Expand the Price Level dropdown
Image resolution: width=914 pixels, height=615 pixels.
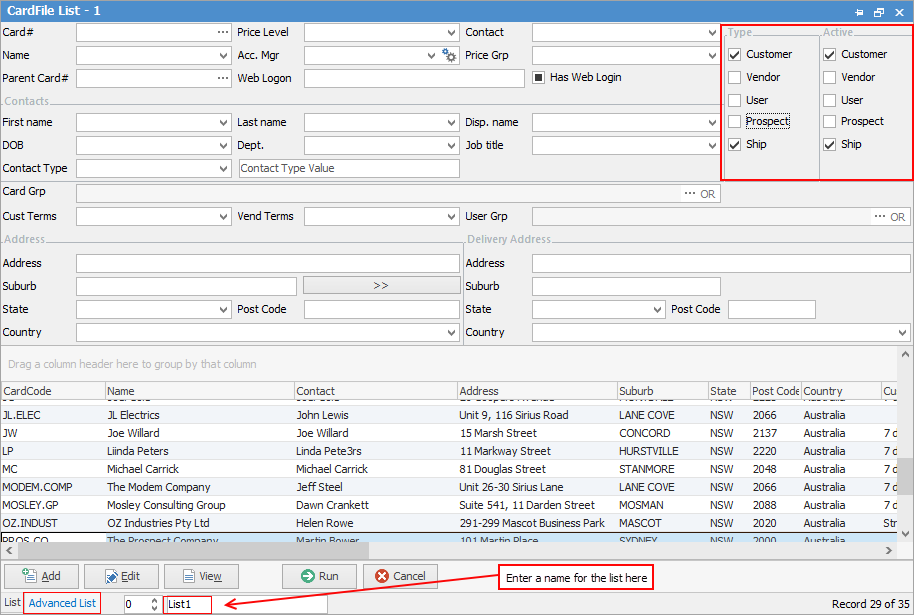pyautogui.click(x=451, y=32)
